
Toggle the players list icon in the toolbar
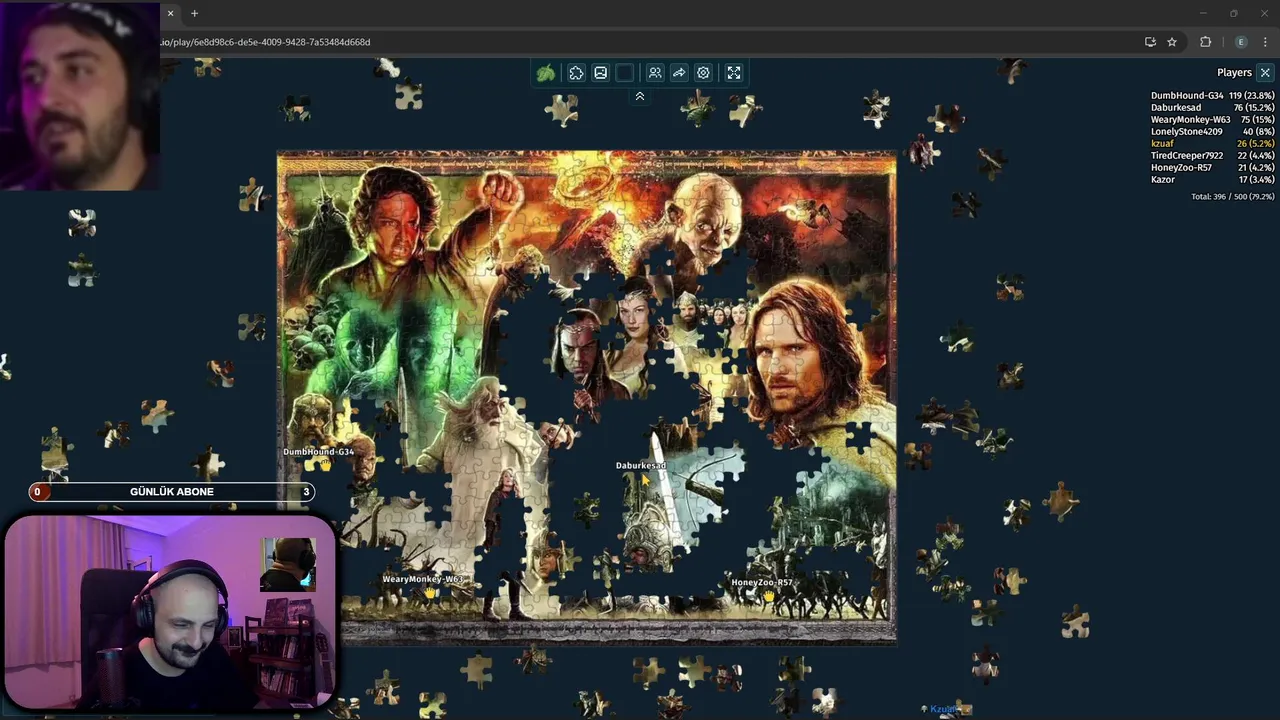tap(655, 73)
